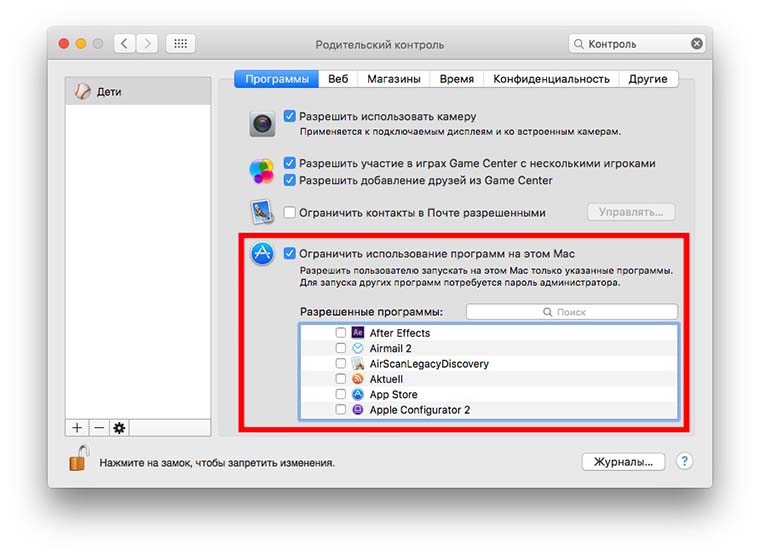This screenshot has height=556, width=760.
Task: Open Журналы… logs button
Action: (623, 461)
